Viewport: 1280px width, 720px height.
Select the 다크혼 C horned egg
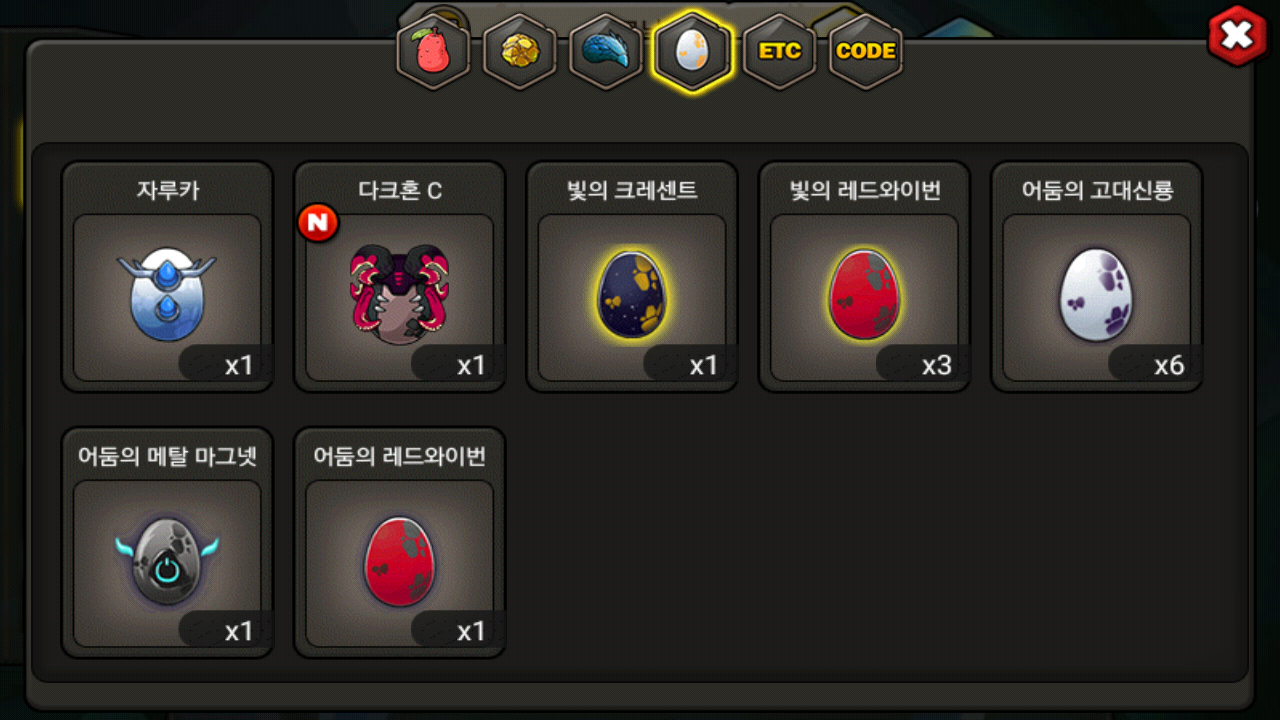399,295
